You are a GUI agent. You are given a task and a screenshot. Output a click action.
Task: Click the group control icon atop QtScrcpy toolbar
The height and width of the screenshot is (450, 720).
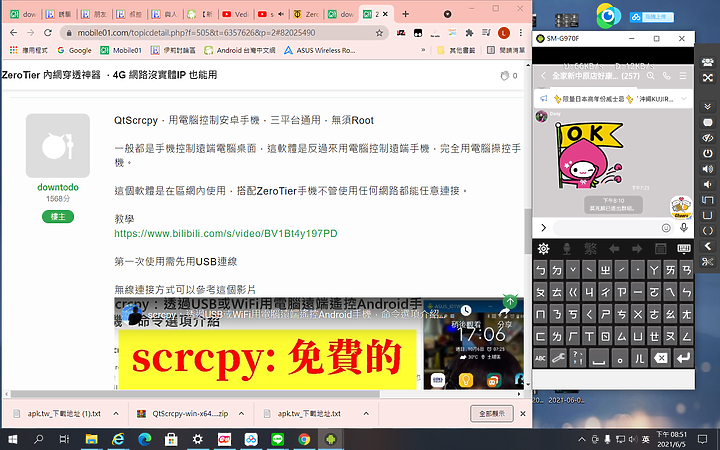click(707, 63)
